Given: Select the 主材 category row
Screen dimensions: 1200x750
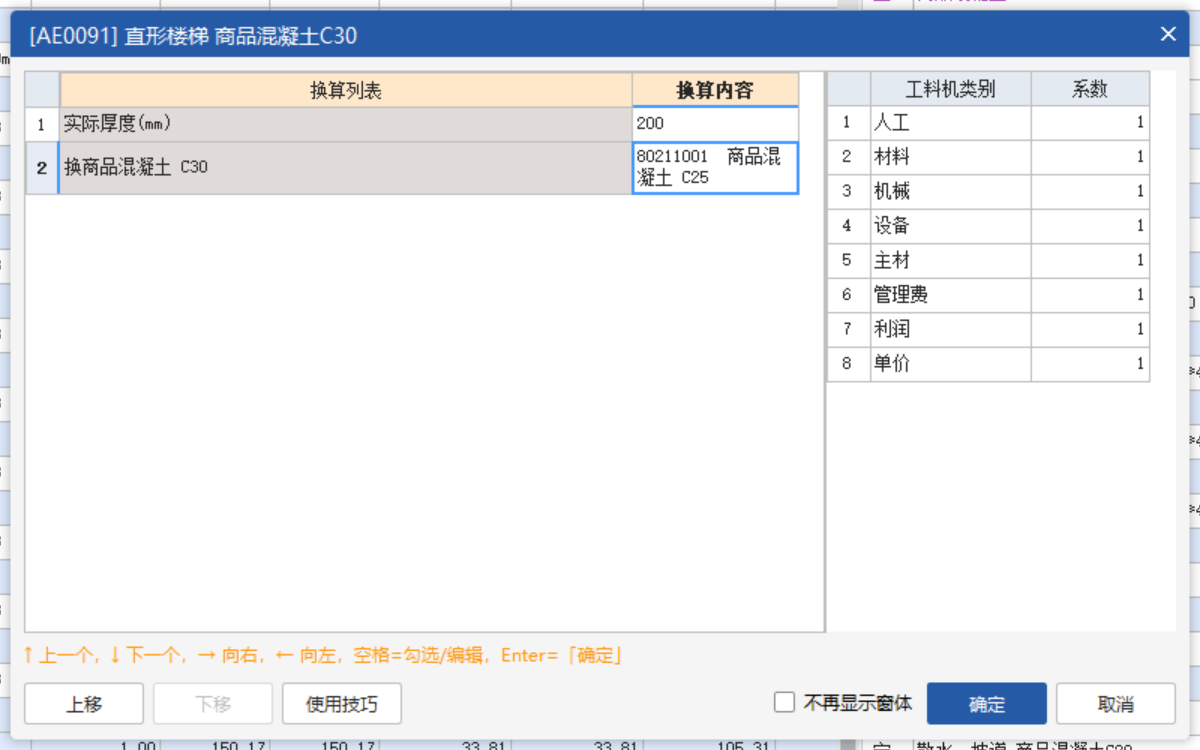Looking at the screenshot, I should click(950, 261).
